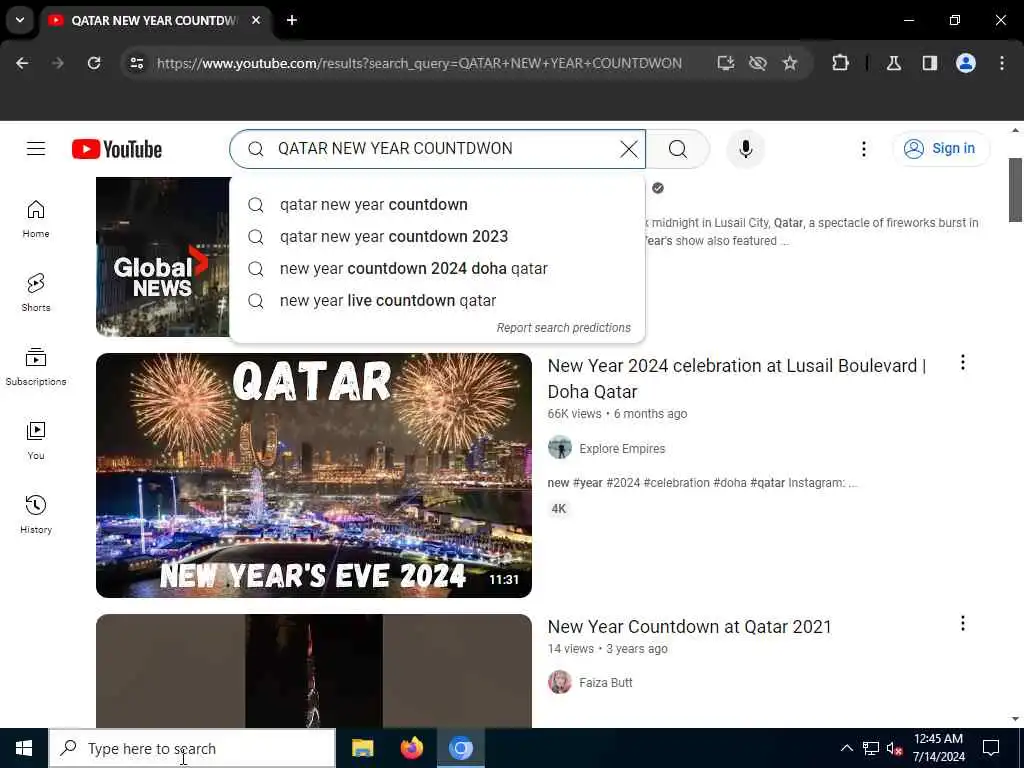This screenshot has height=768, width=1024.
Task: Open File Explorer from the taskbar
Action: coord(362,748)
